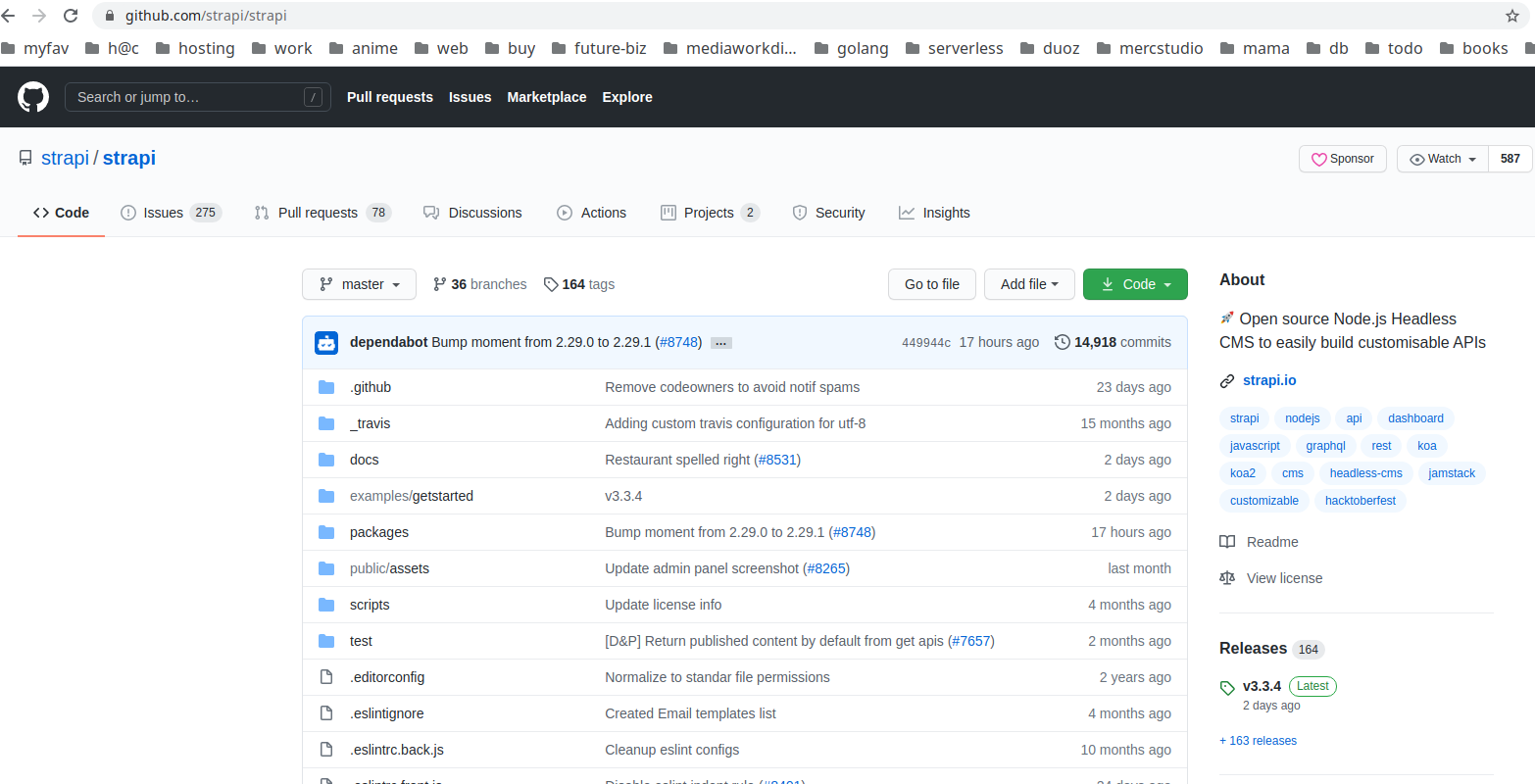Click the tags icon next to 164 tags
This screenshot has width=1535, height=784.
(550, 284)
